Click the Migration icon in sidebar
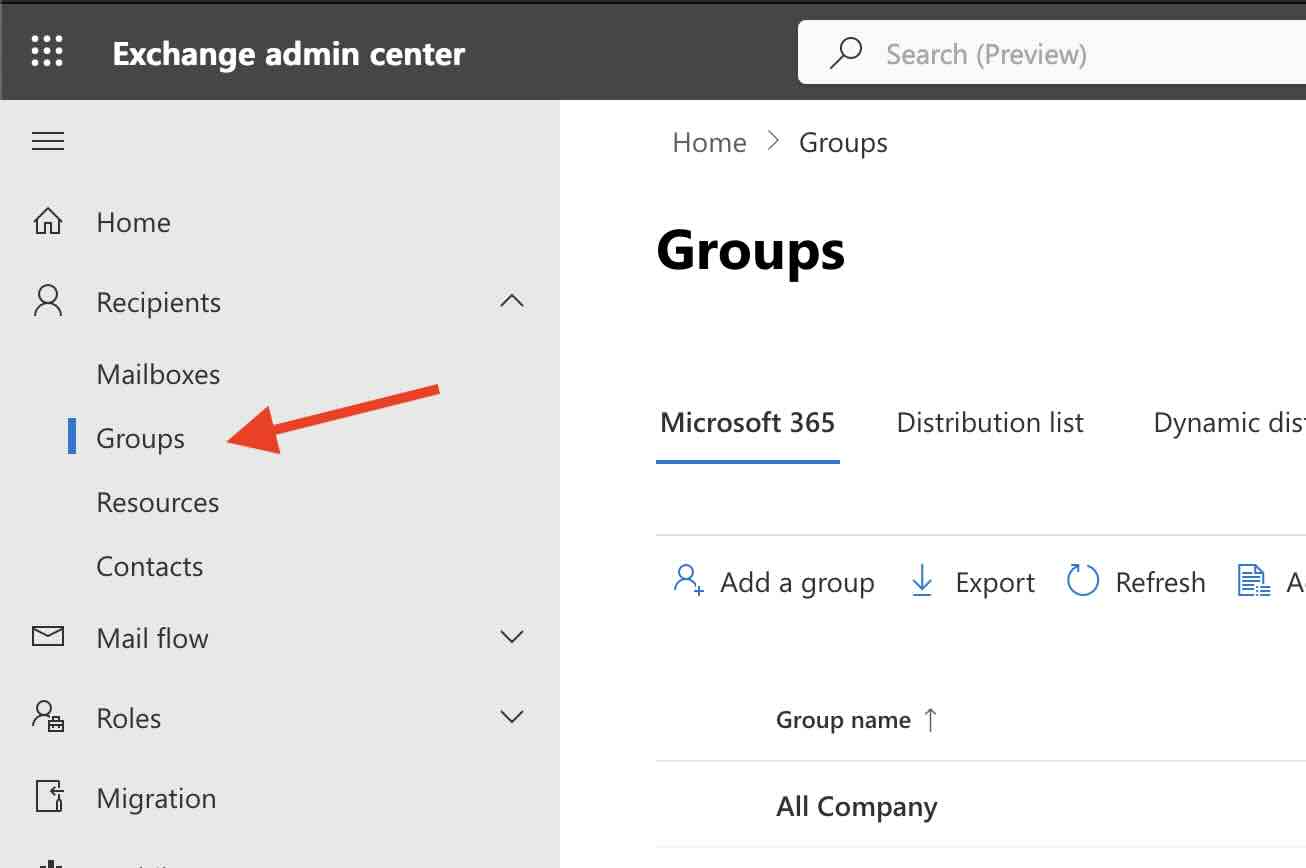The width and height of the screenshot is (1306, 868). [46, 797]
